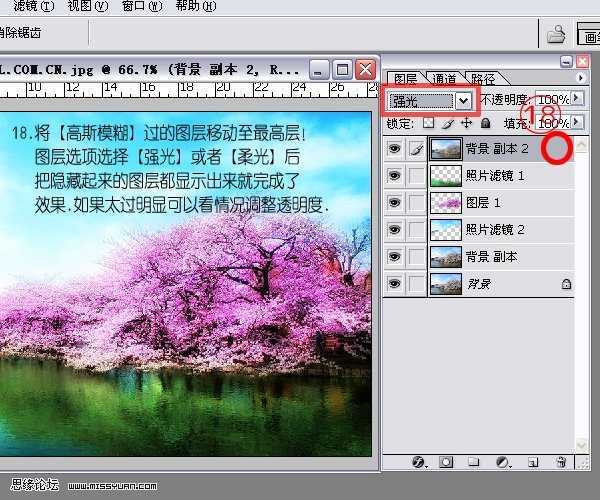Add a layer mask to the layer

click(x=446, y=462)
